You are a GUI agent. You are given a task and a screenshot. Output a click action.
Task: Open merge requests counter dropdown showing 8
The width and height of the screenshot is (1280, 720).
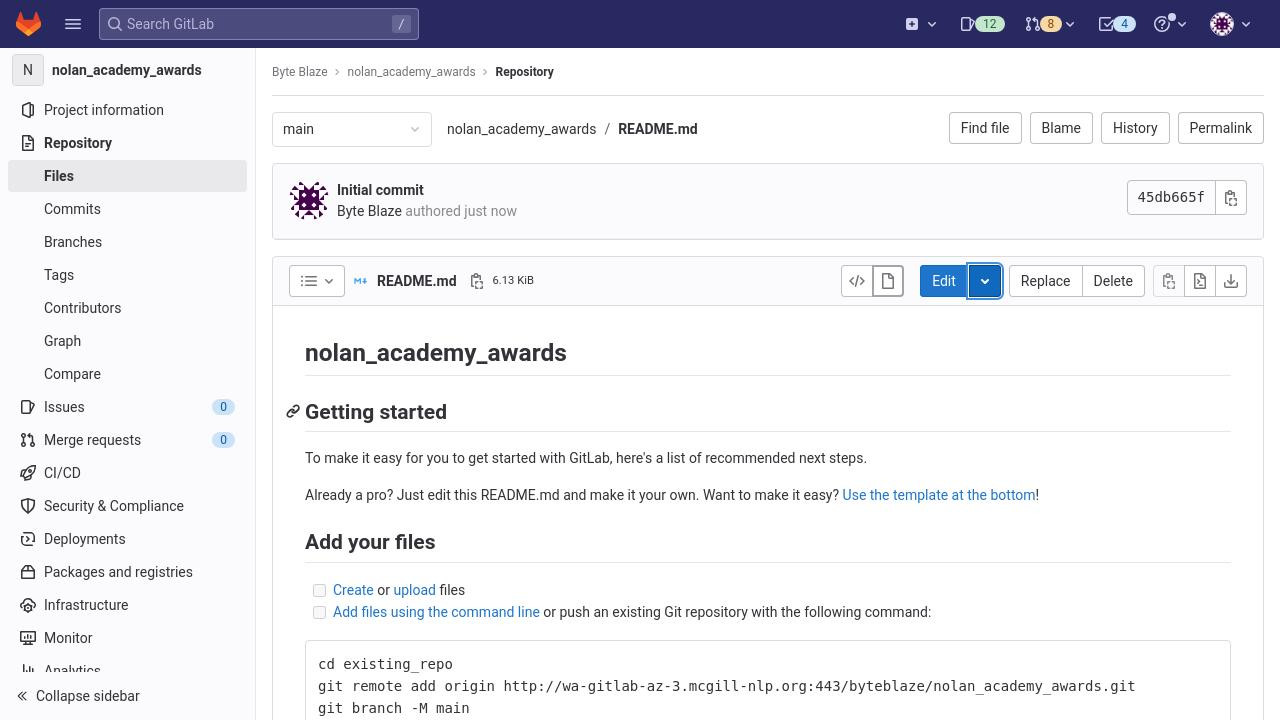(1049, 24)
